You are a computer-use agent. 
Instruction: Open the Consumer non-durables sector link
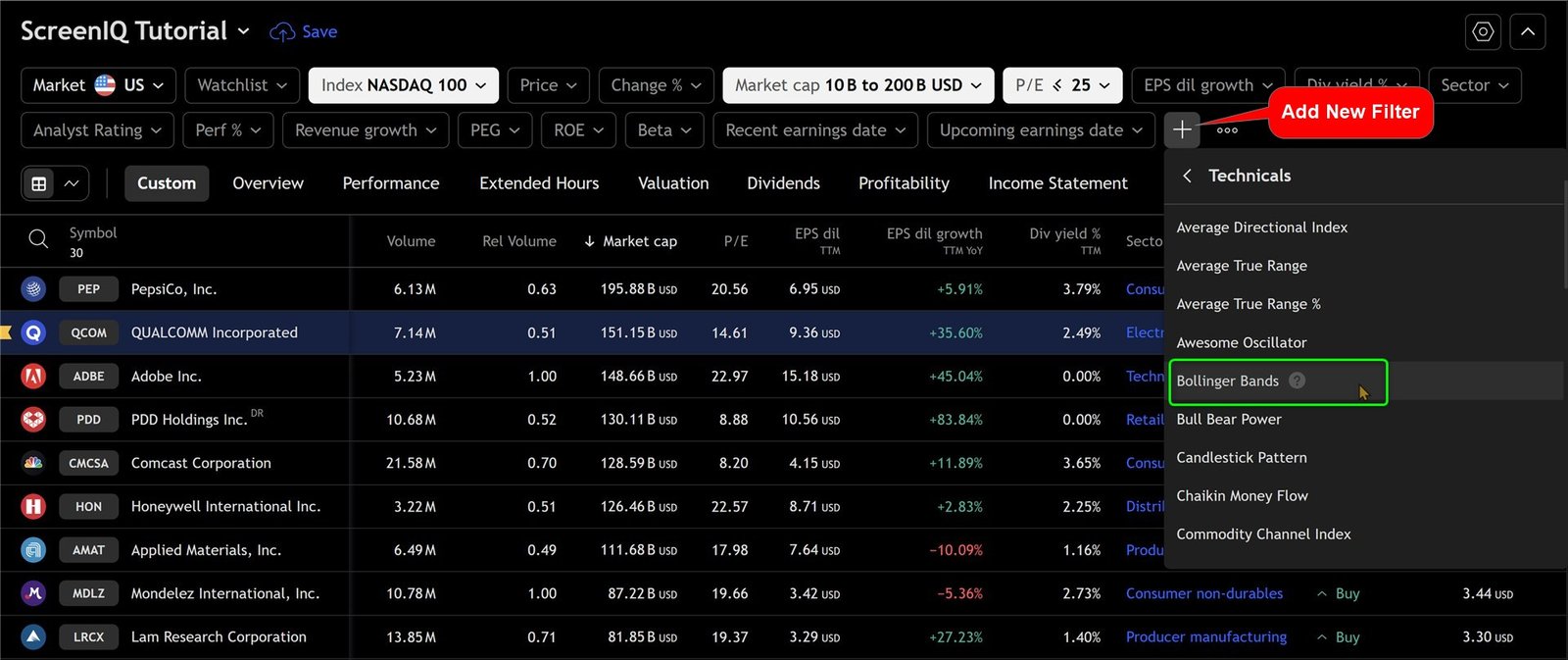pyautogui.click(x=1203, y=593)
